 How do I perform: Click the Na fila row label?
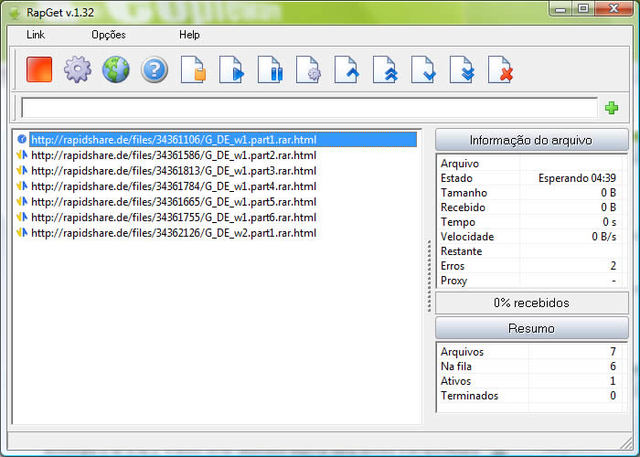click(456, 366)
